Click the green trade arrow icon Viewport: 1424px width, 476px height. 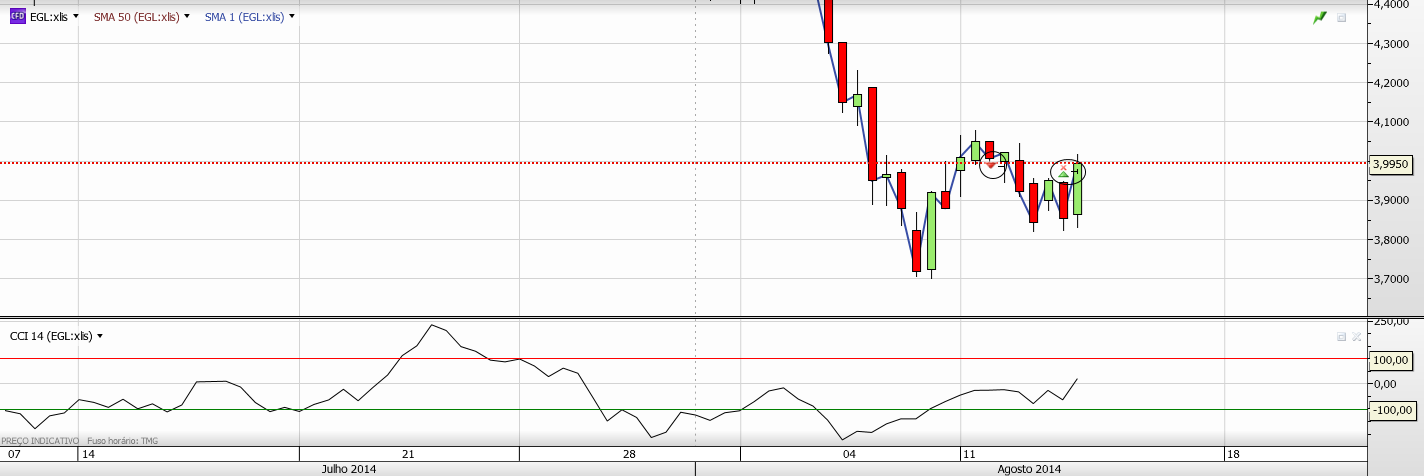[x=1320, y=17]
